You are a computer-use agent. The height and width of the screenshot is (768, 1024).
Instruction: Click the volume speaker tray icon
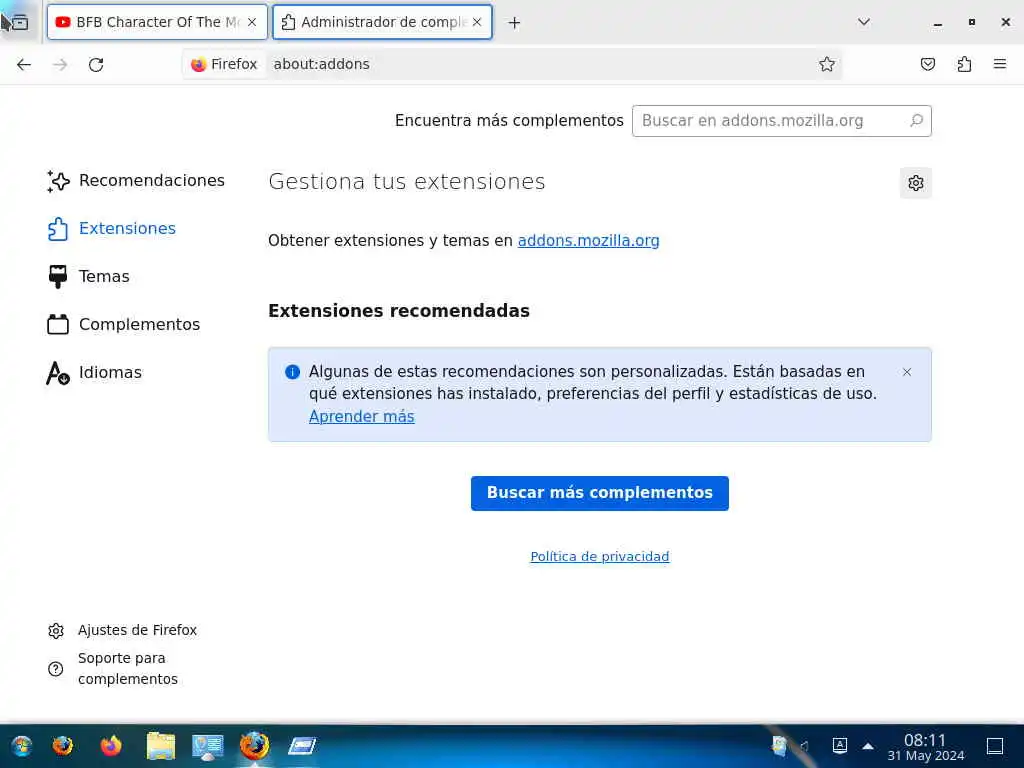click(805, 746)
